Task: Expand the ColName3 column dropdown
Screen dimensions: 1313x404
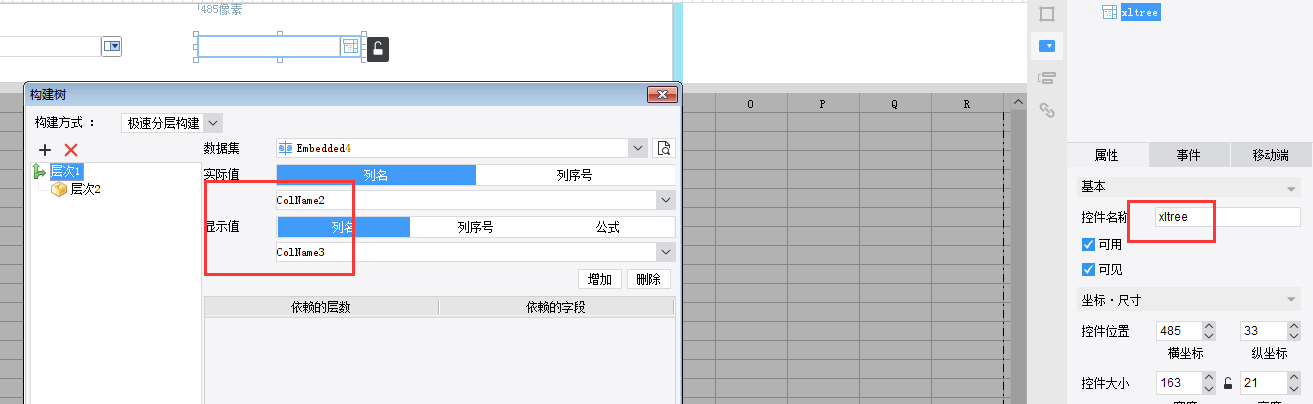Action: [x=666, y=252]
